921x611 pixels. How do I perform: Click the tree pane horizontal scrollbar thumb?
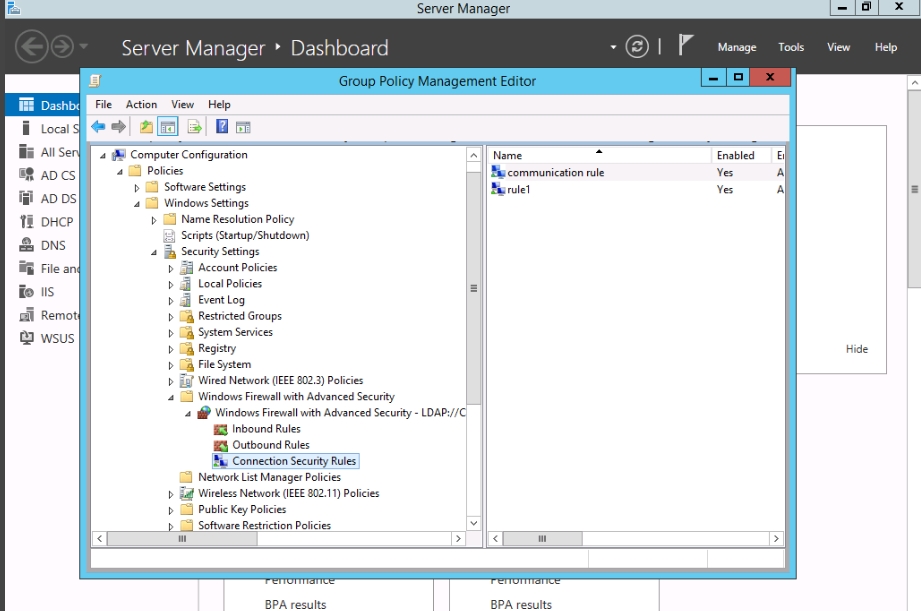pos(182,538)
